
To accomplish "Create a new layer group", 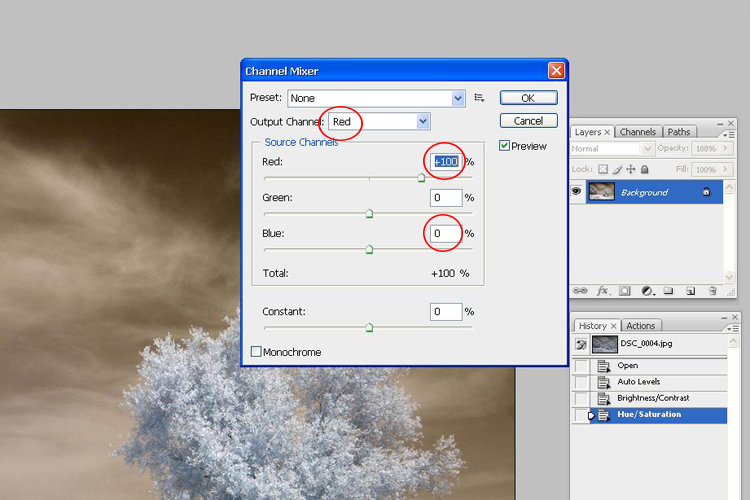I will click(668, 291).
